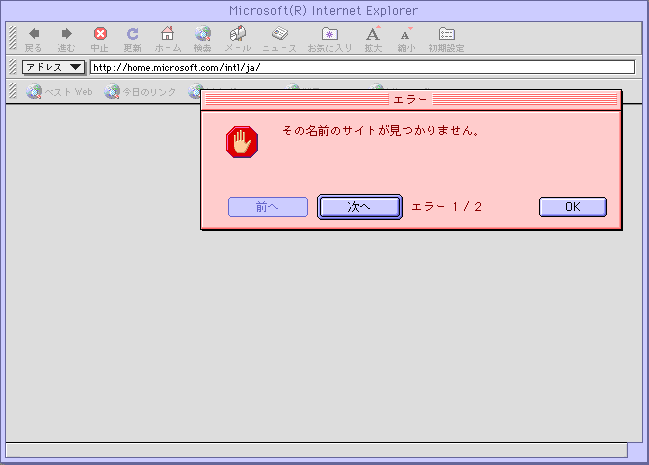Click the favorites bar grip handle

(x=13, y=91)
